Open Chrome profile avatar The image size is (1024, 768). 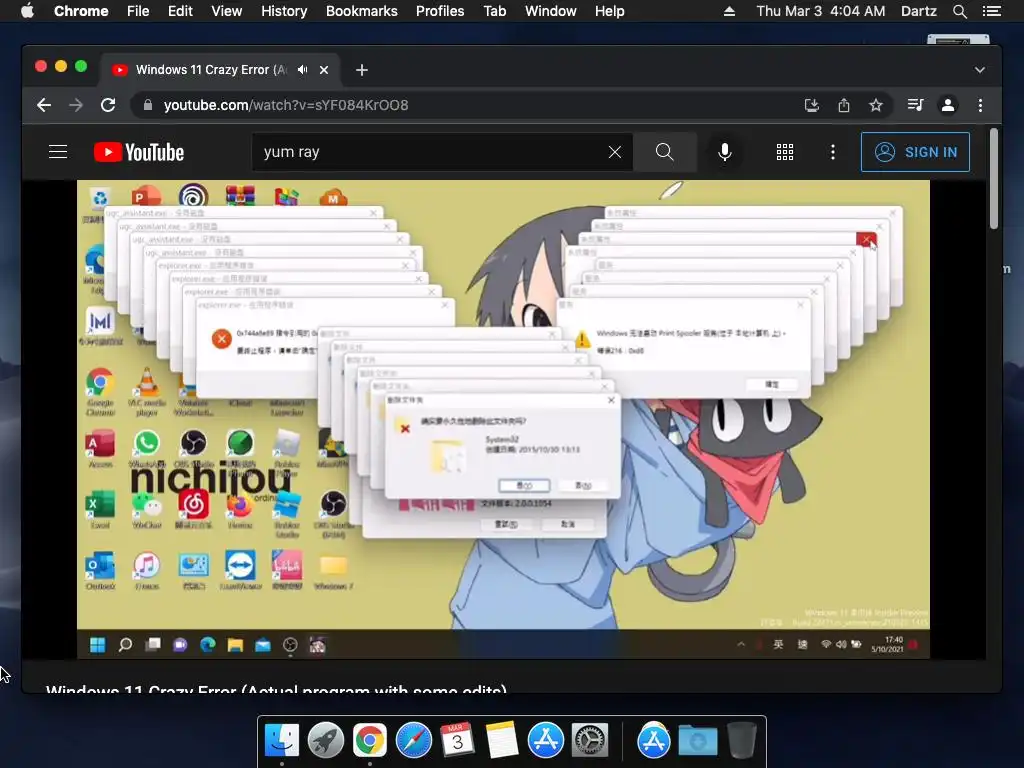[x=948, y=105]
